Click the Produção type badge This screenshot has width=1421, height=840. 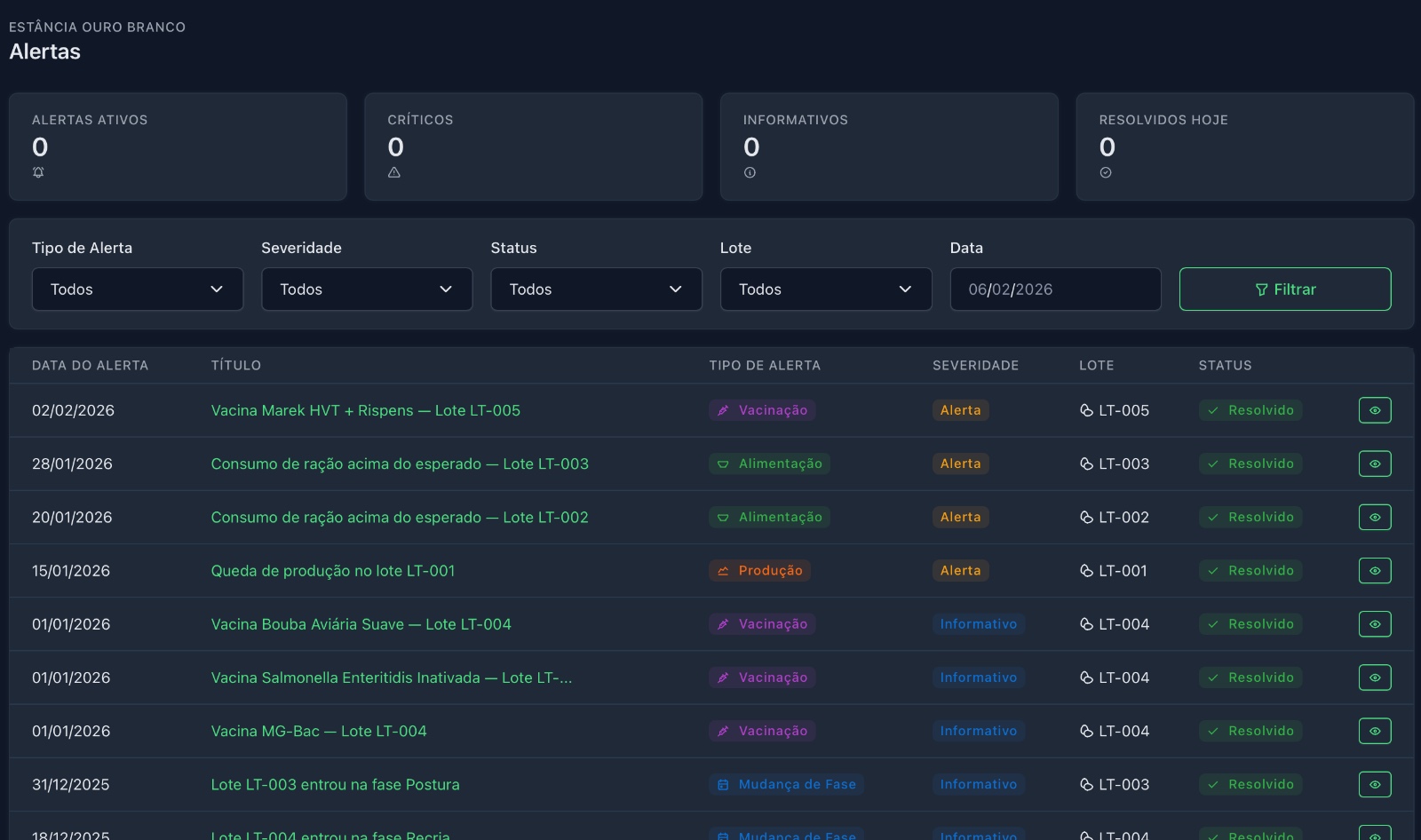click(759, 571)
